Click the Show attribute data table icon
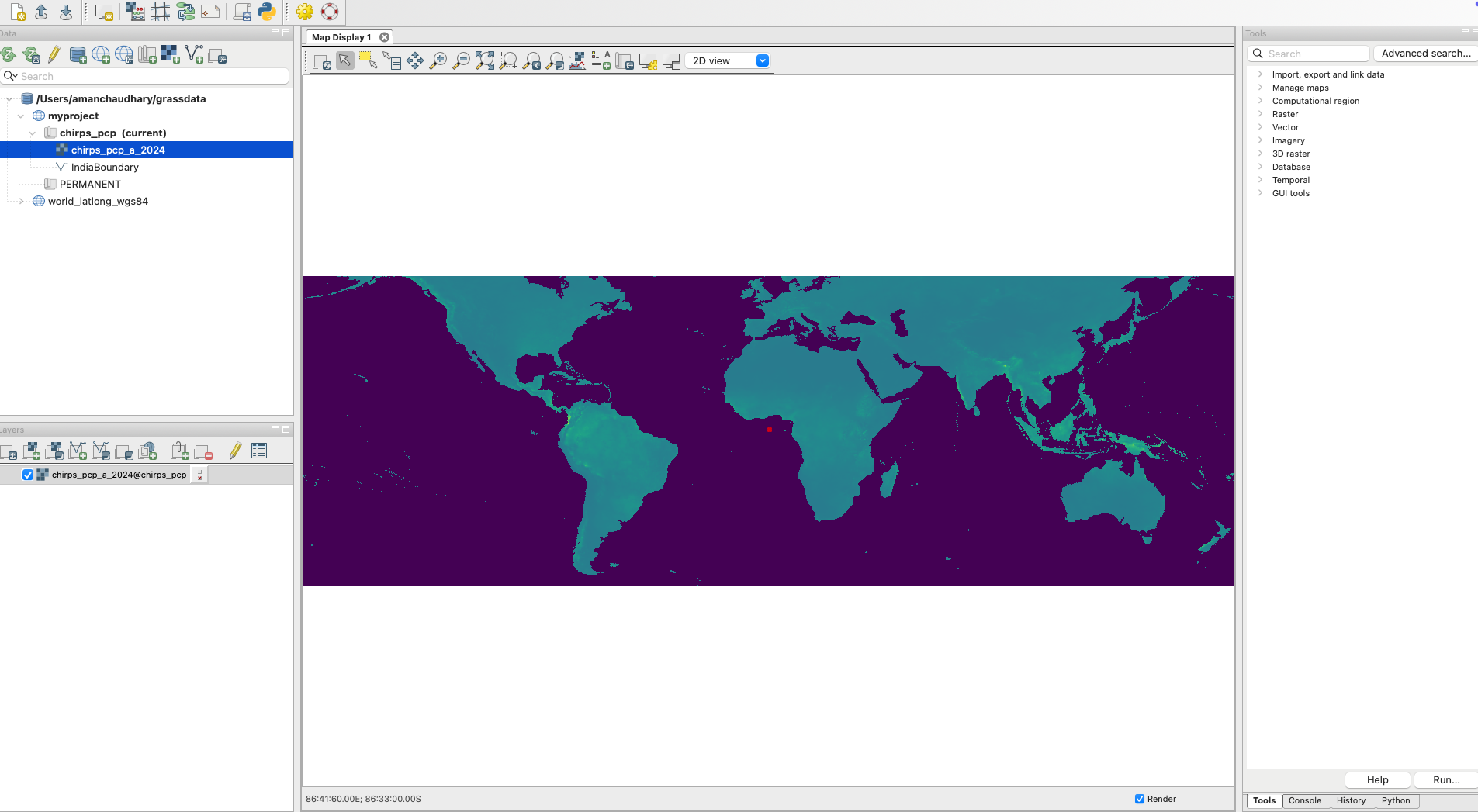This screenshot has height=812, width=1478. 259,451
